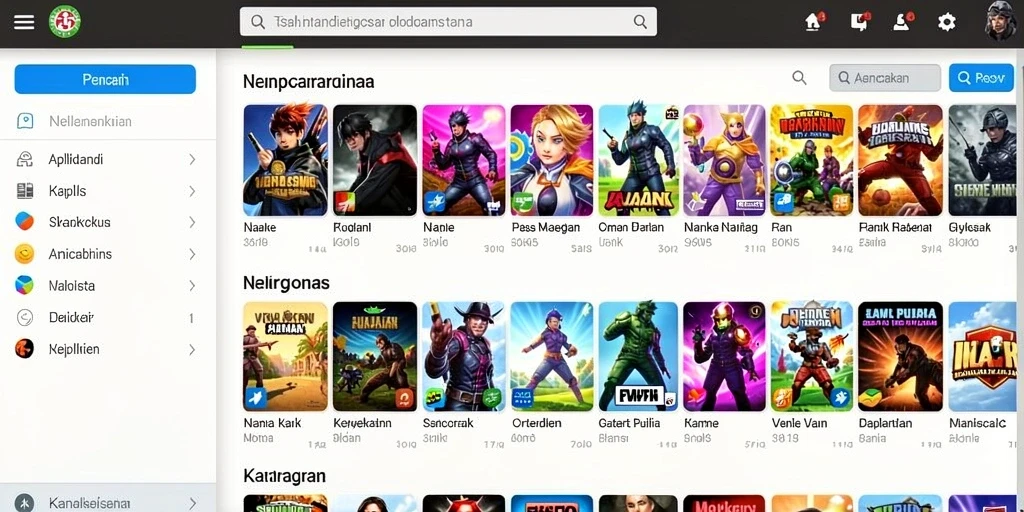The image size is (1024, 512).
Task: Click the magnifier icon inside the search bar's left side
Action: (258, 22)
